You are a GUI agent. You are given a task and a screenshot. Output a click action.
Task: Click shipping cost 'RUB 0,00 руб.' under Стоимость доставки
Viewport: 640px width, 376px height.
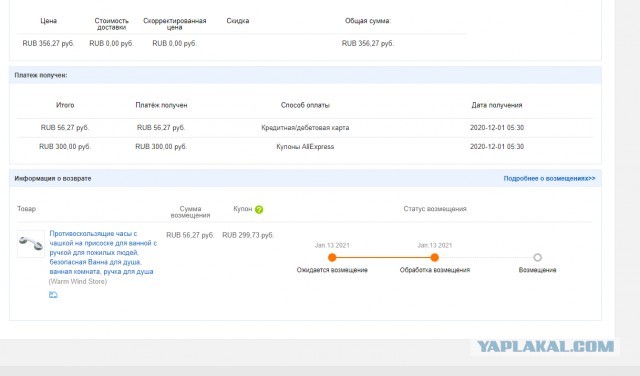(x=111, y=43)
